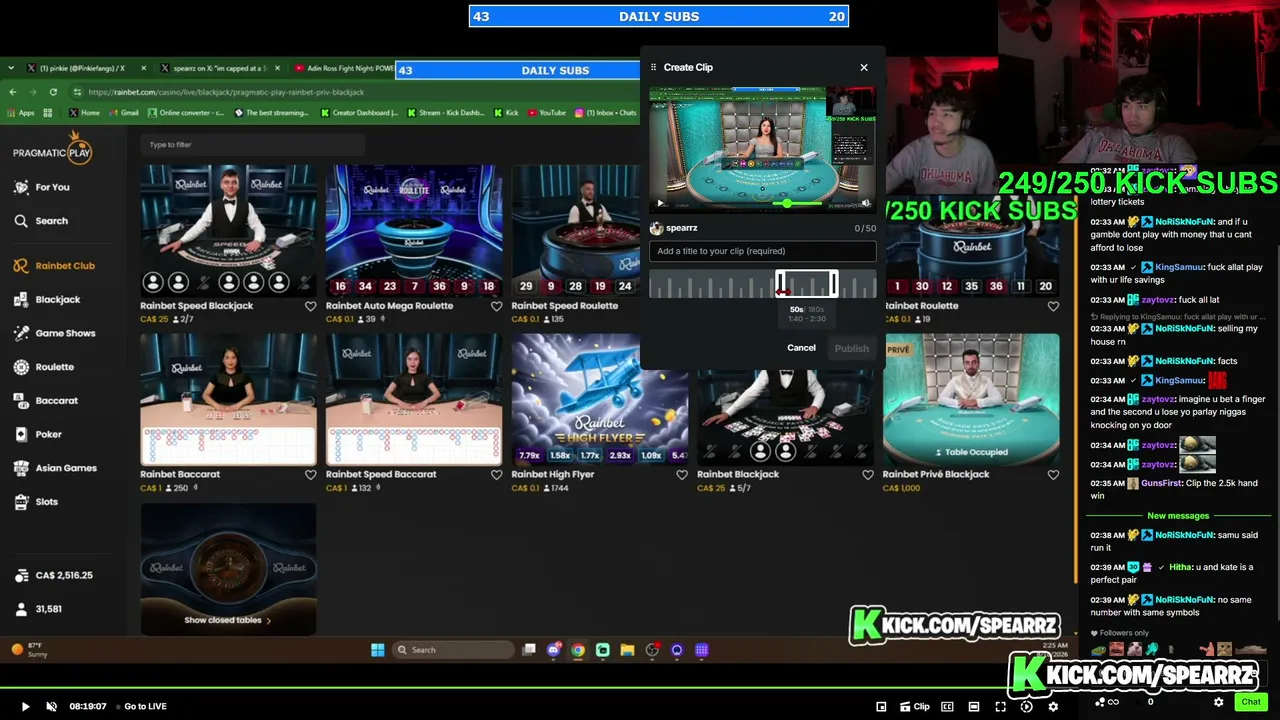Screen dimensions: 1280x720
Task: Click the Windows taskbar Search box
Action: pos(453,650)
